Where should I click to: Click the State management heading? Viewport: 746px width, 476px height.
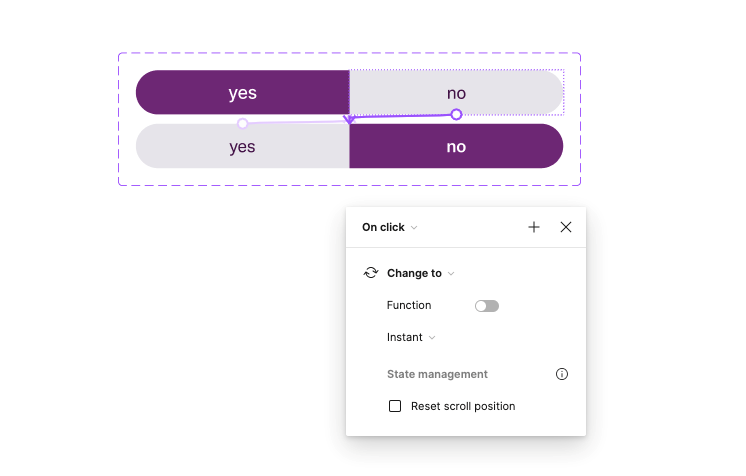coord(437,374)
